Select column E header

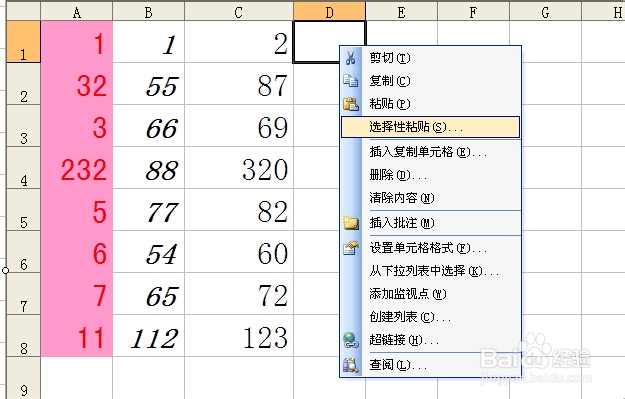401,12
